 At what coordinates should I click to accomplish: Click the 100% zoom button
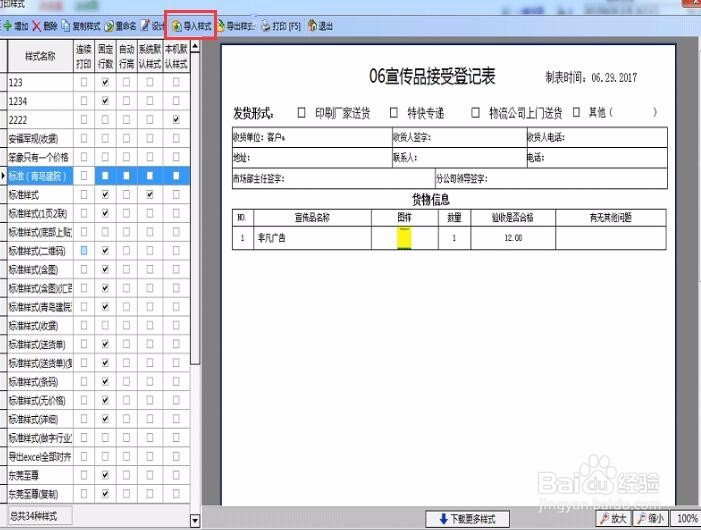click(x=686, y=518)
